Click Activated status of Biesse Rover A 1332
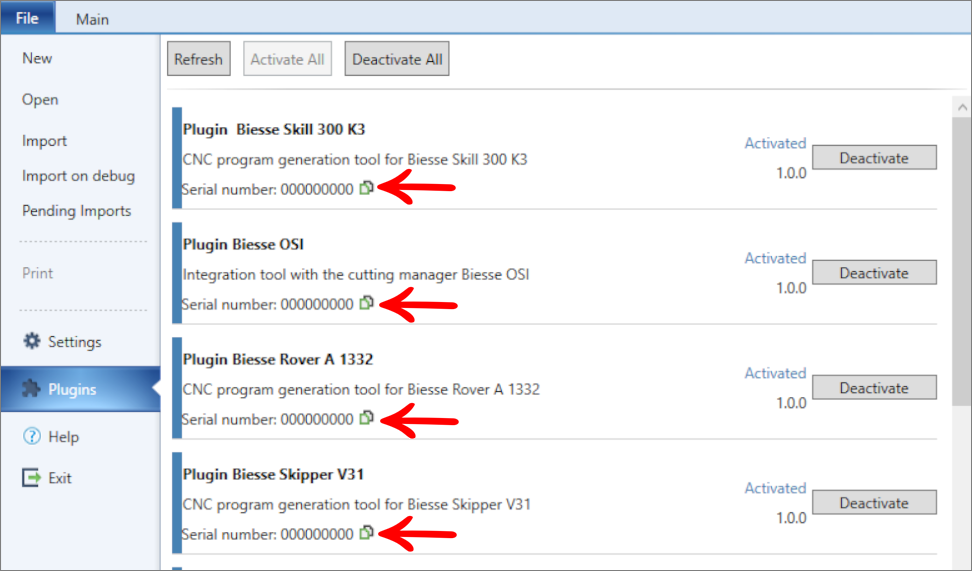 (775, 373)
